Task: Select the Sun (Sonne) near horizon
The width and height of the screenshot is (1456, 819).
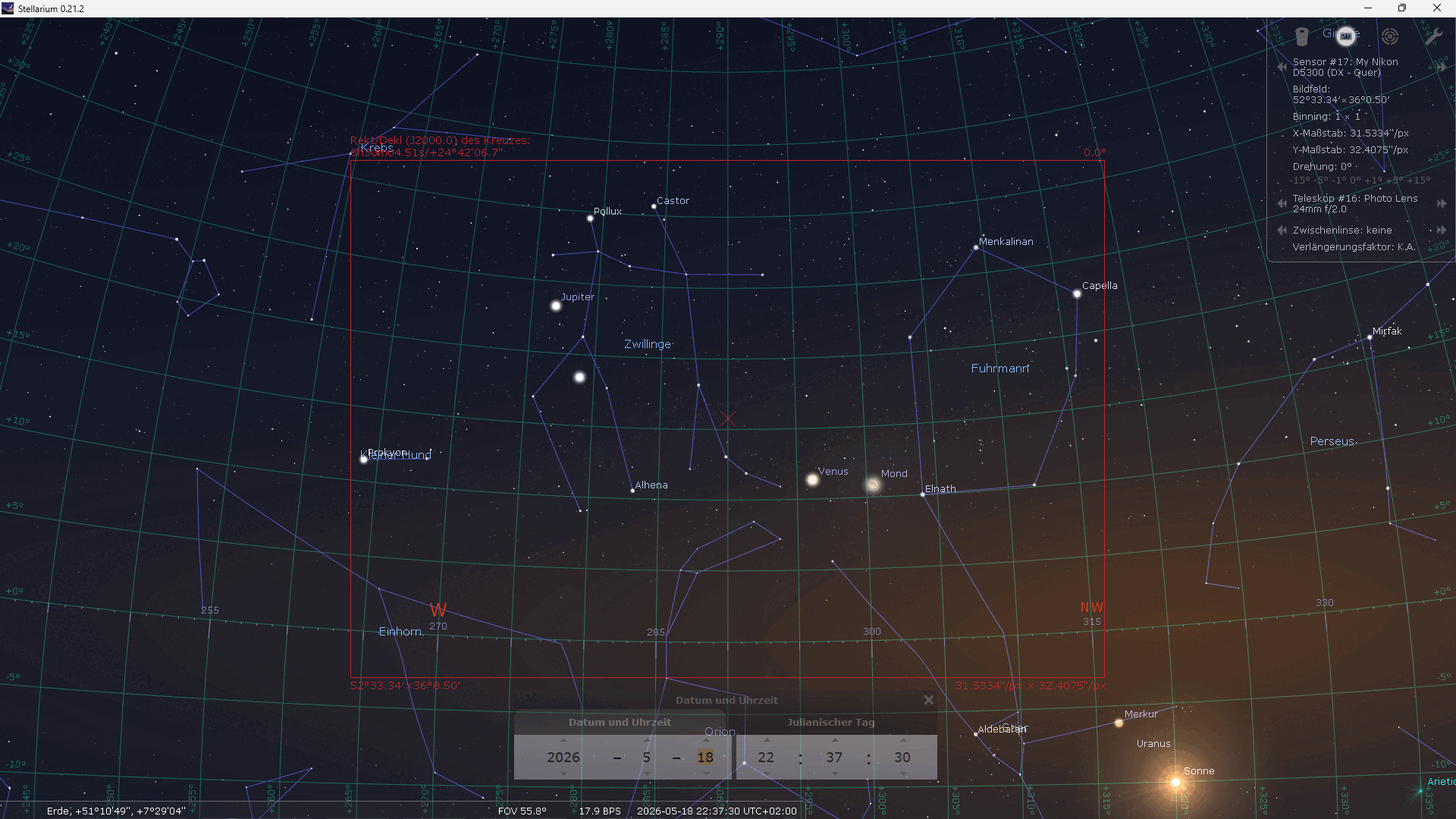Action: [x=1175, y=782]
